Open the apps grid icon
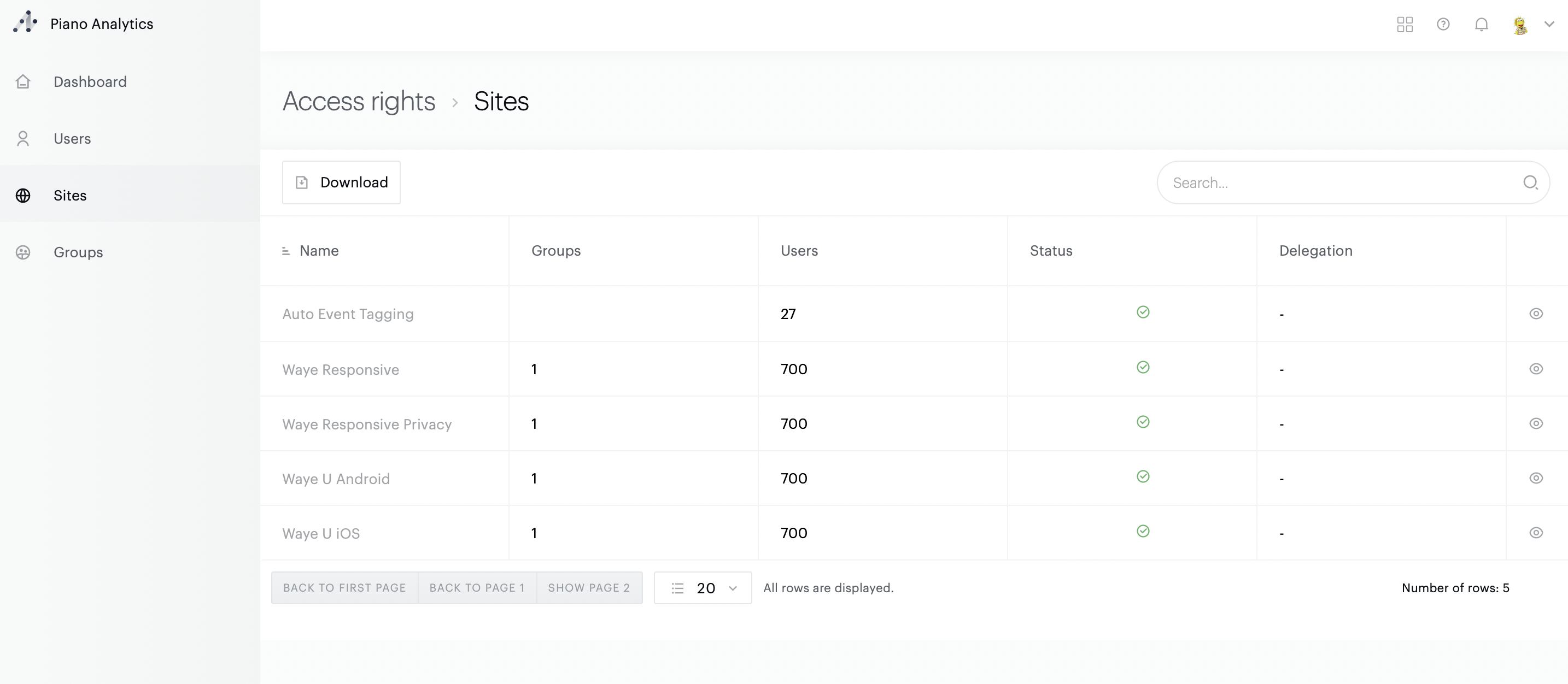Viewport: 1568px width, 684px height. (x=1405, y=25)
